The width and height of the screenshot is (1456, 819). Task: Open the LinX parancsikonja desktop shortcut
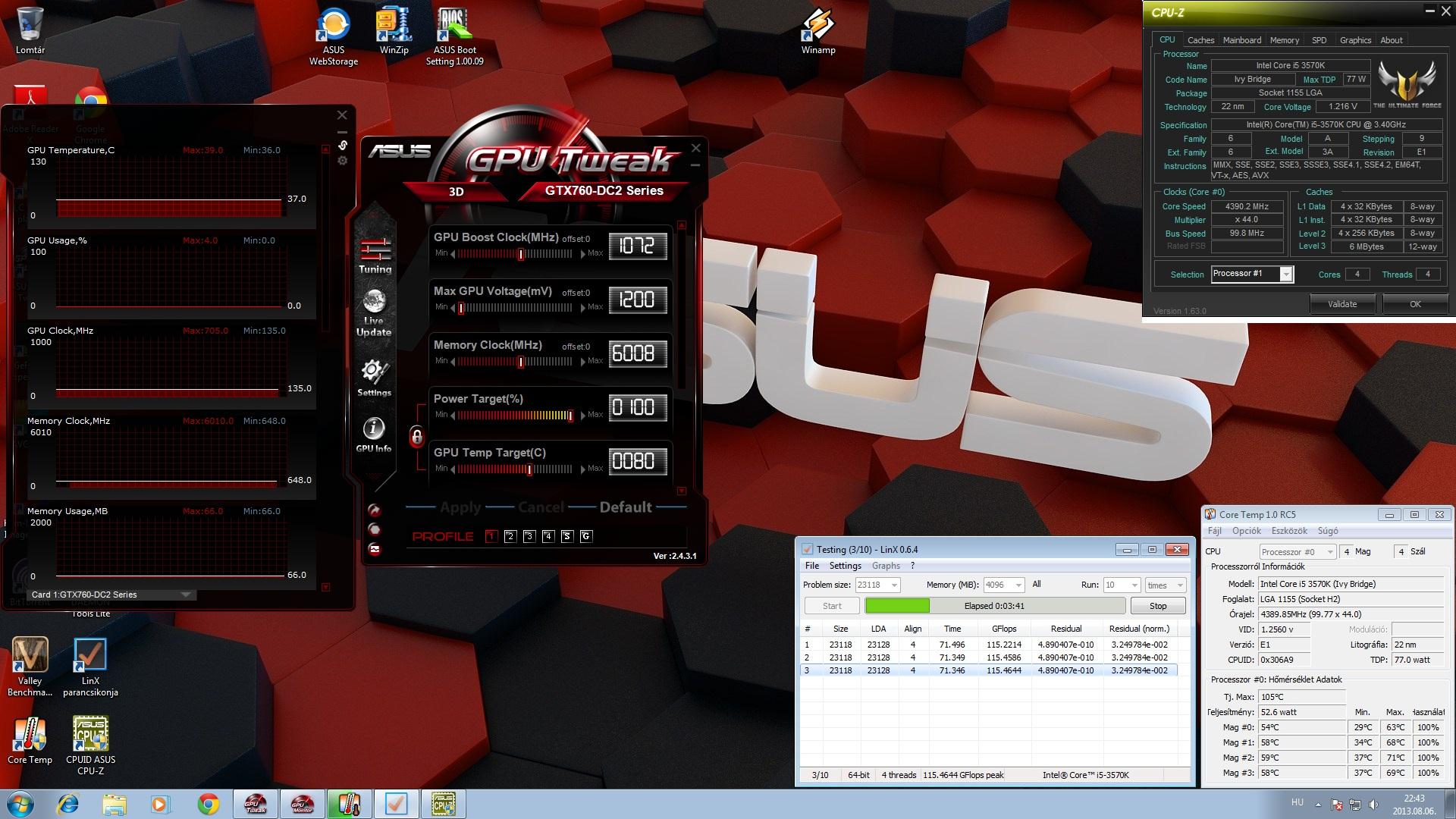pyautogui.click(x=90, y=667)
